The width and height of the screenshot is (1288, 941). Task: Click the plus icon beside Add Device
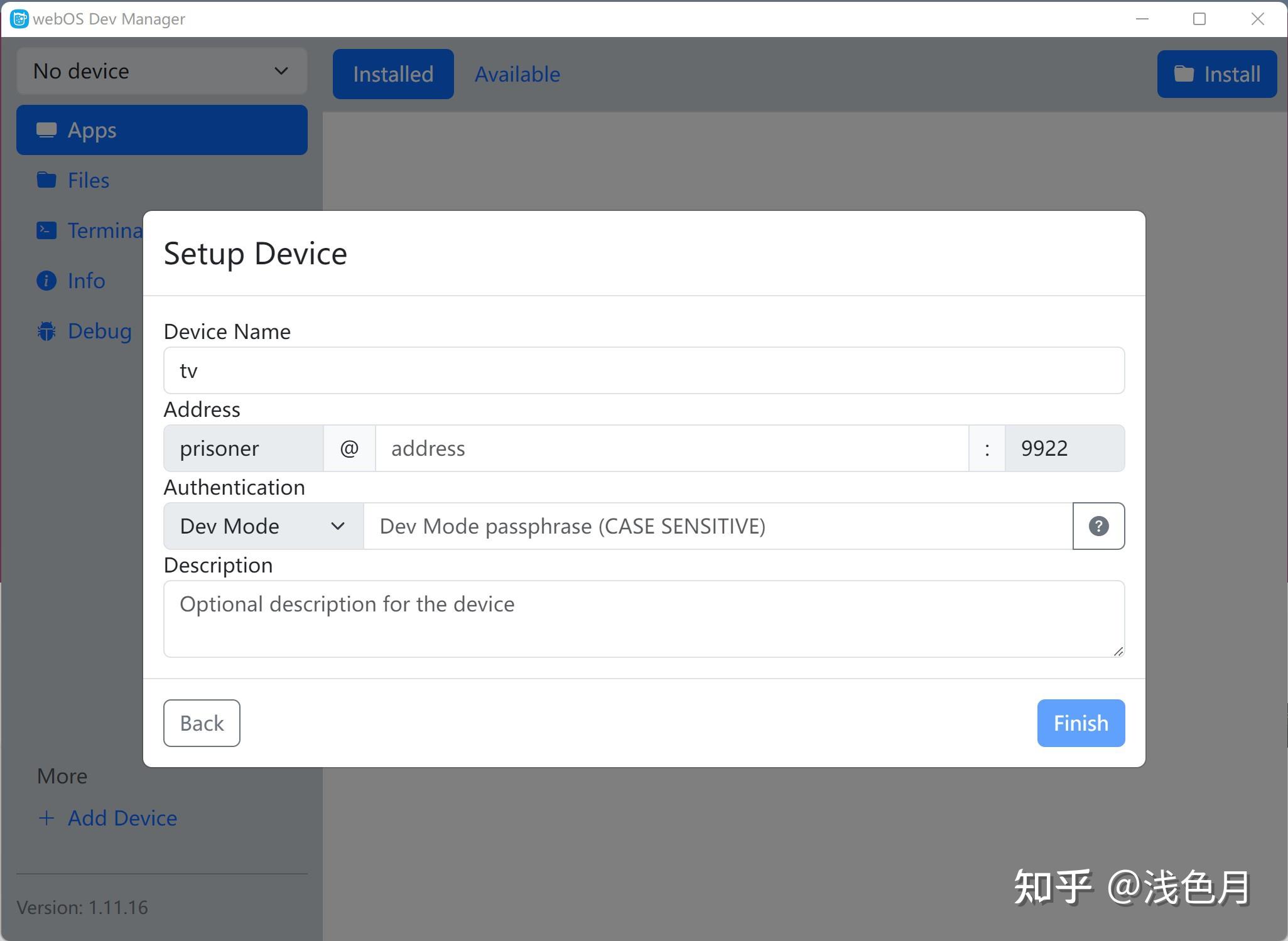[x=46, y=817]
